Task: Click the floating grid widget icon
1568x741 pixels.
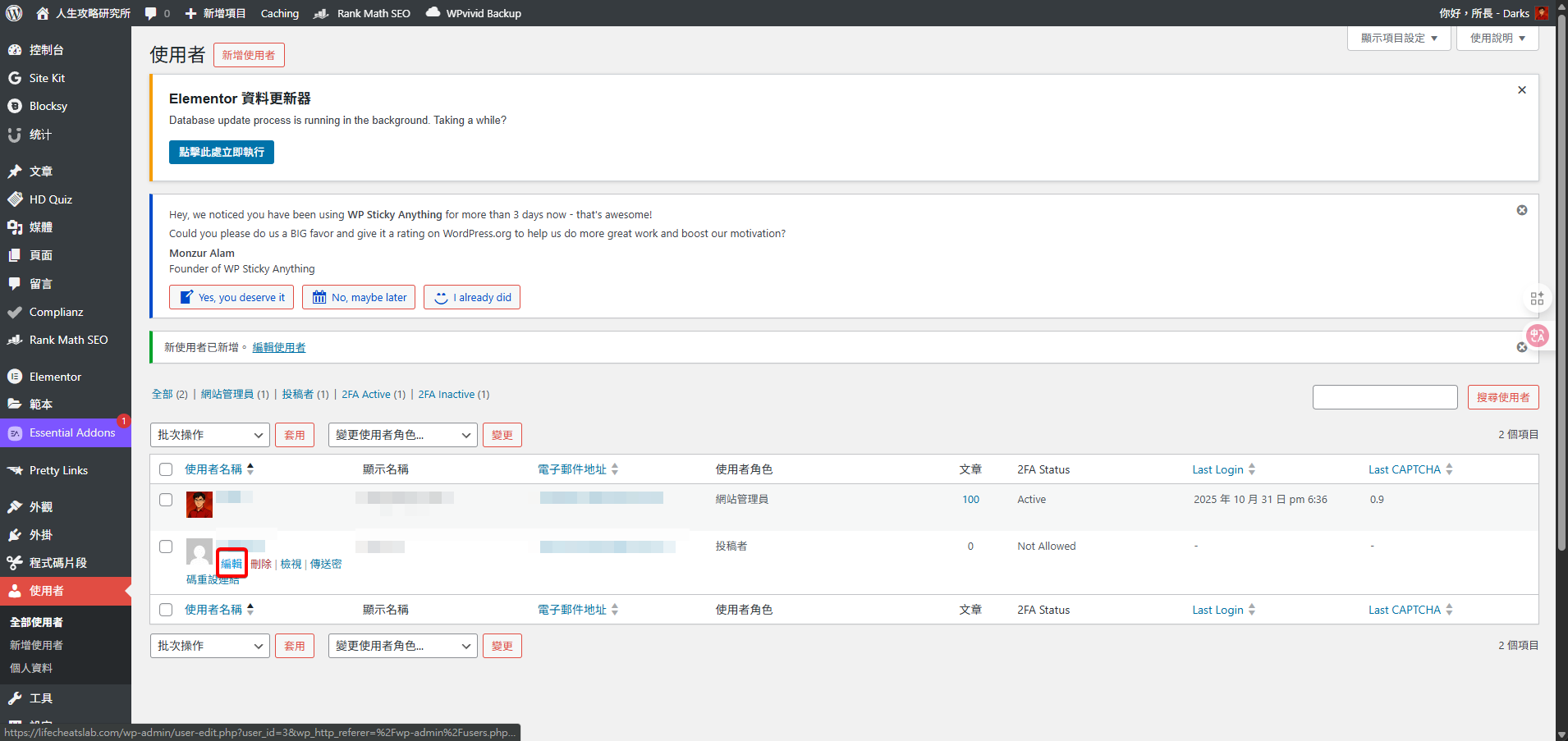Action: point(1537,298)
